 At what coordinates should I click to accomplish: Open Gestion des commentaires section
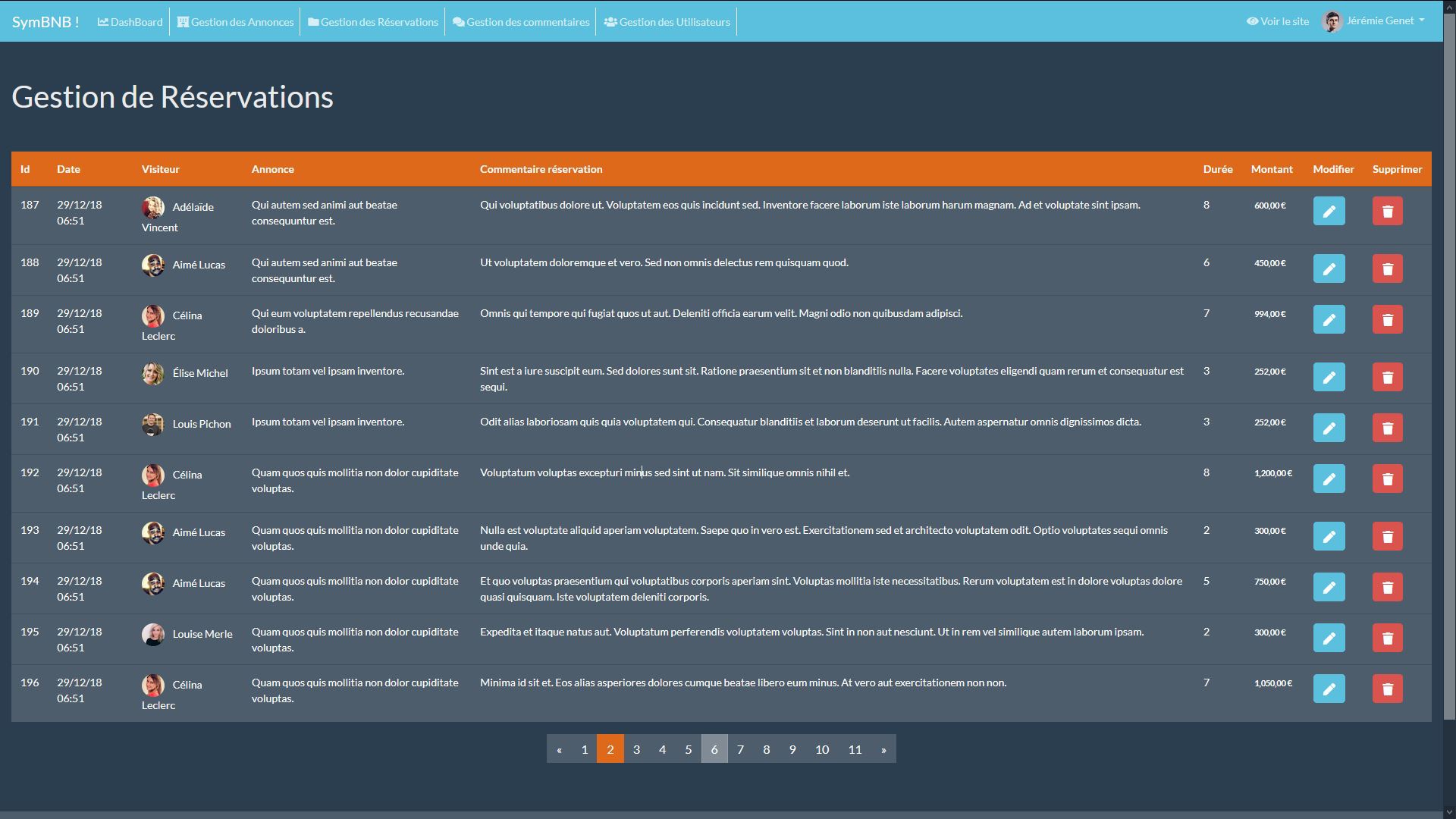[x=521, y=22]
